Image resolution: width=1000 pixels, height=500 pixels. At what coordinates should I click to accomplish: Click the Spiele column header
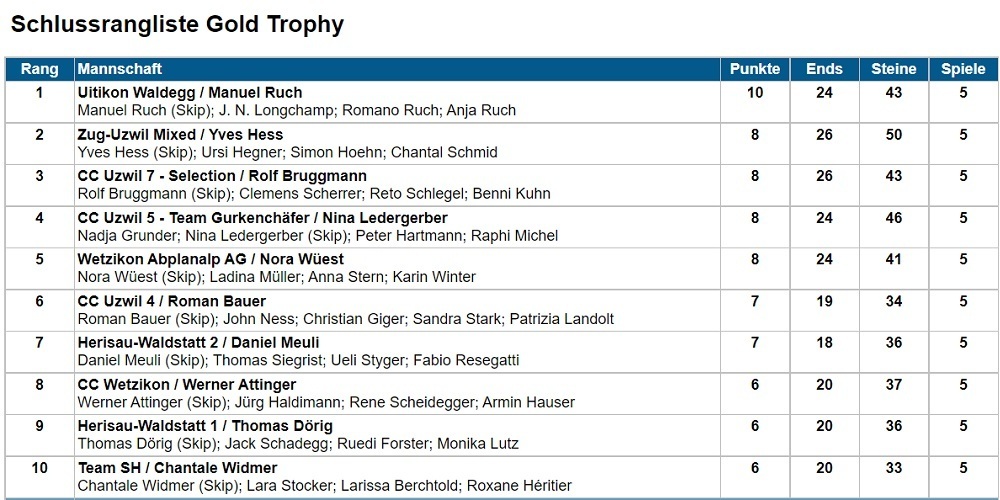coord(963,69)
